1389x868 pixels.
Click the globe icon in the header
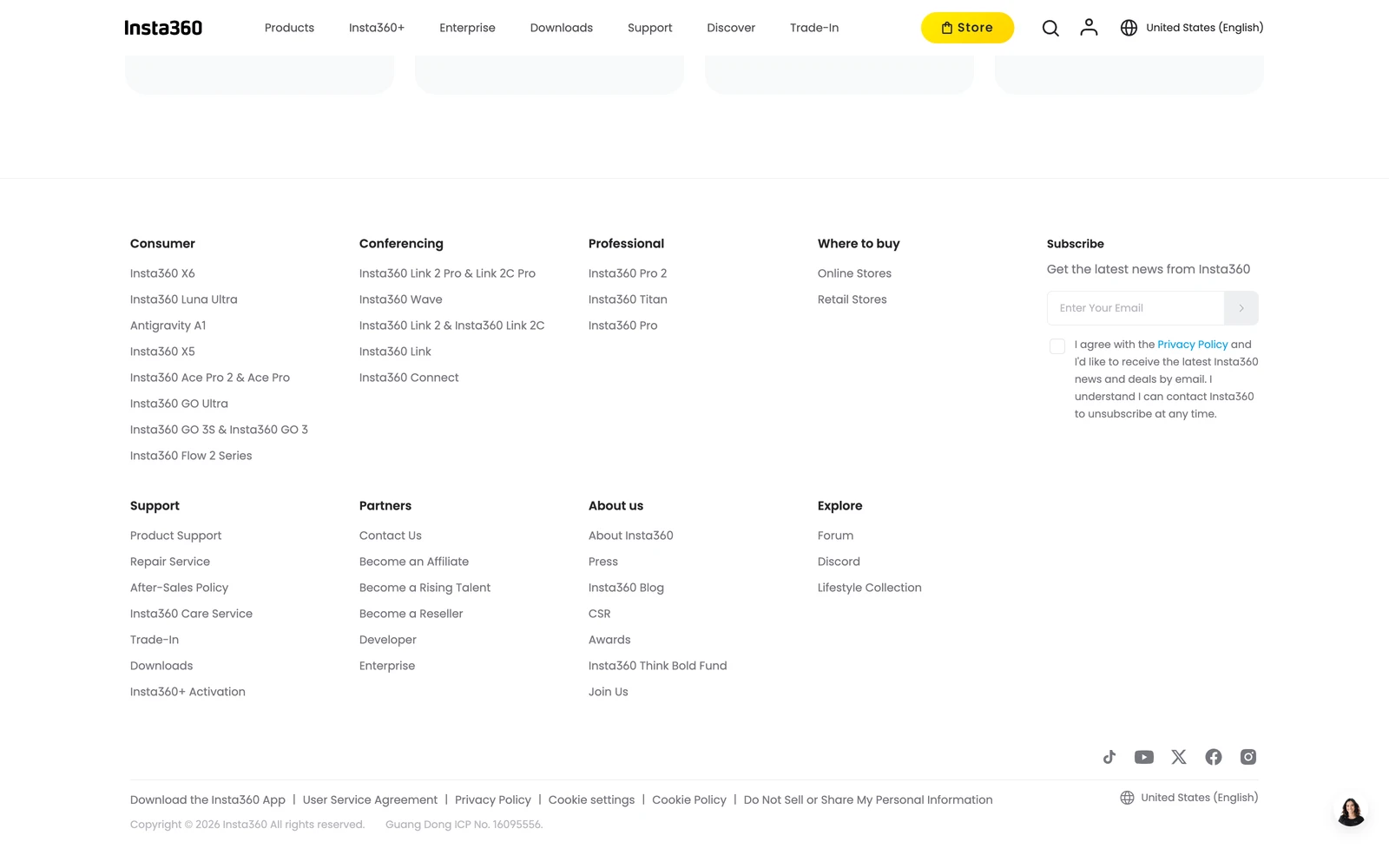[1129, 28]
